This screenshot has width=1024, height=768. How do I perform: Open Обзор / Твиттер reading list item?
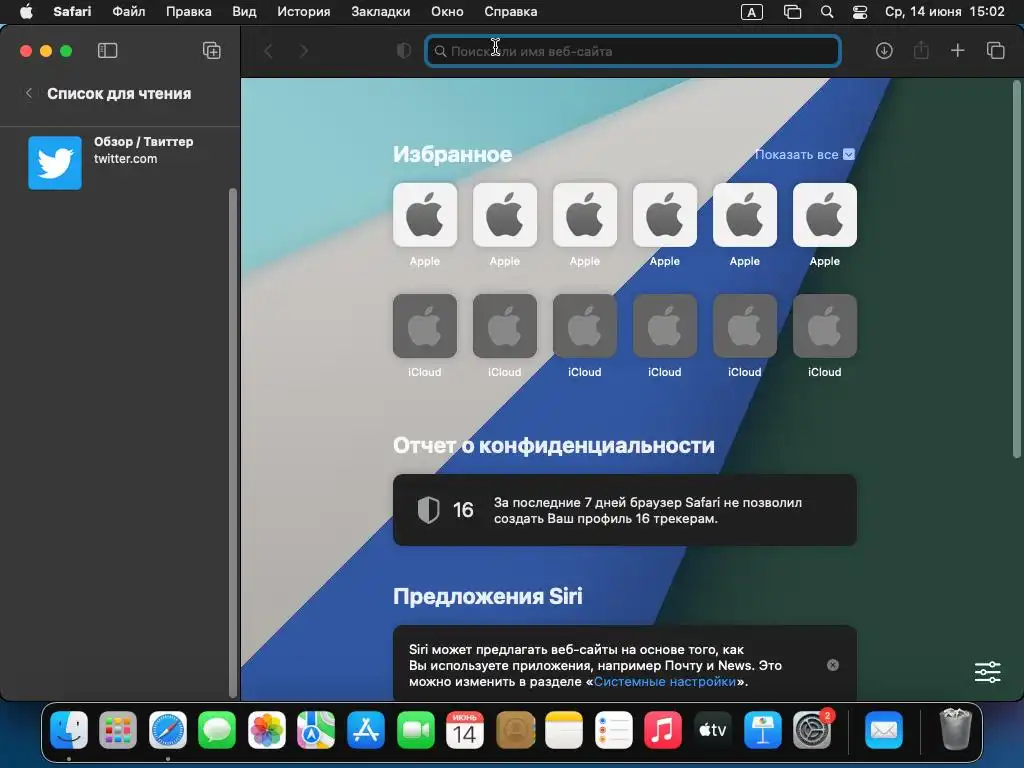pos(121,163)
